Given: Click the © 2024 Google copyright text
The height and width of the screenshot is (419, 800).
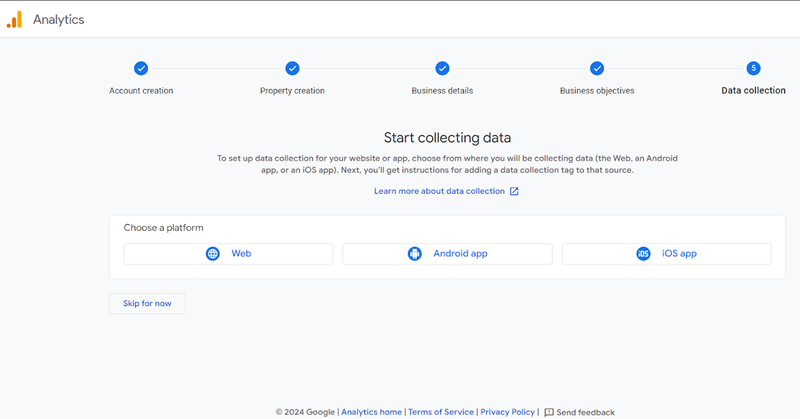Looking at the screenshot, I should (305, 412).
